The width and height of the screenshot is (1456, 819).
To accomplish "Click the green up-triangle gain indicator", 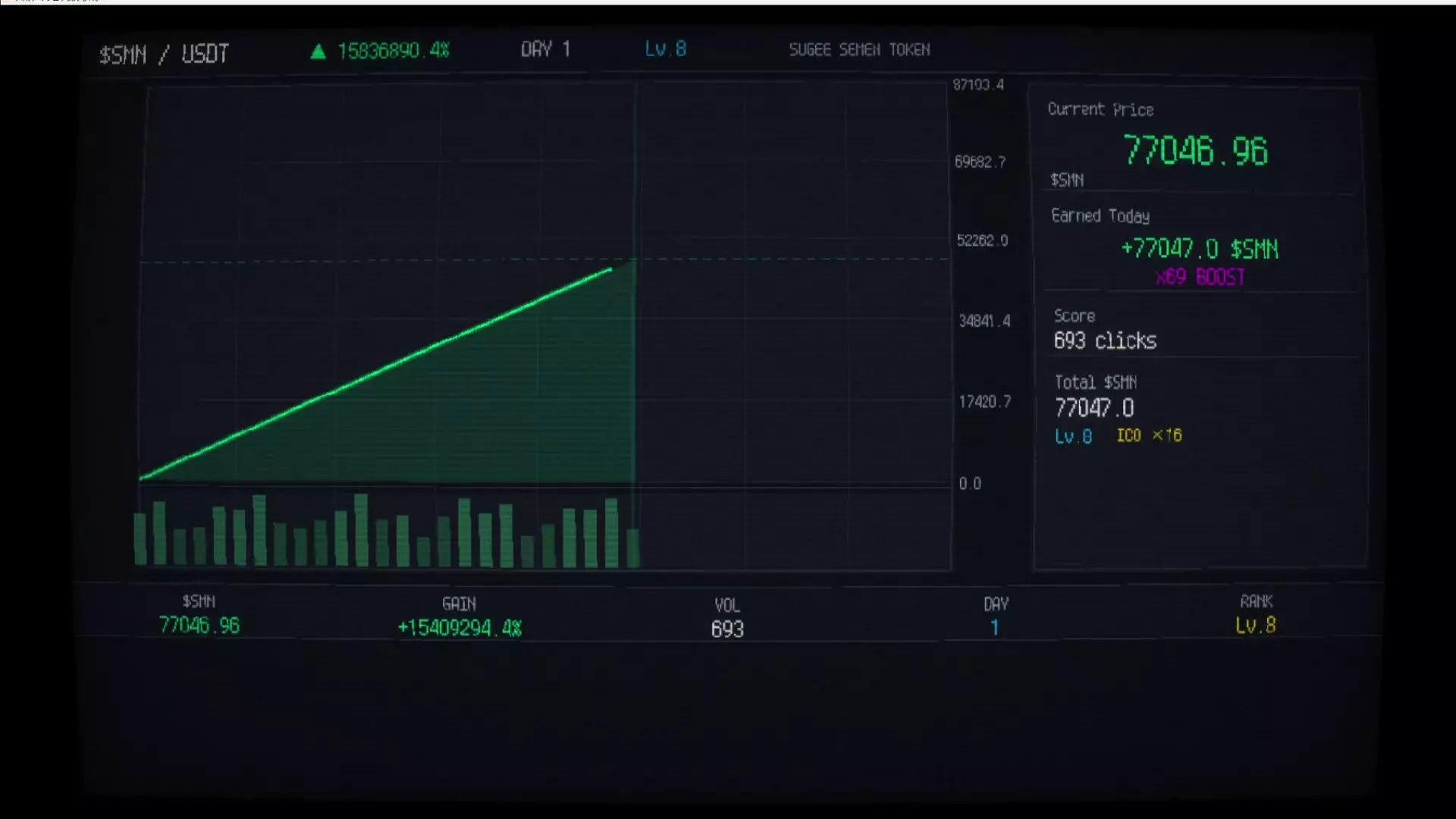I will click(x=318, y=52).
